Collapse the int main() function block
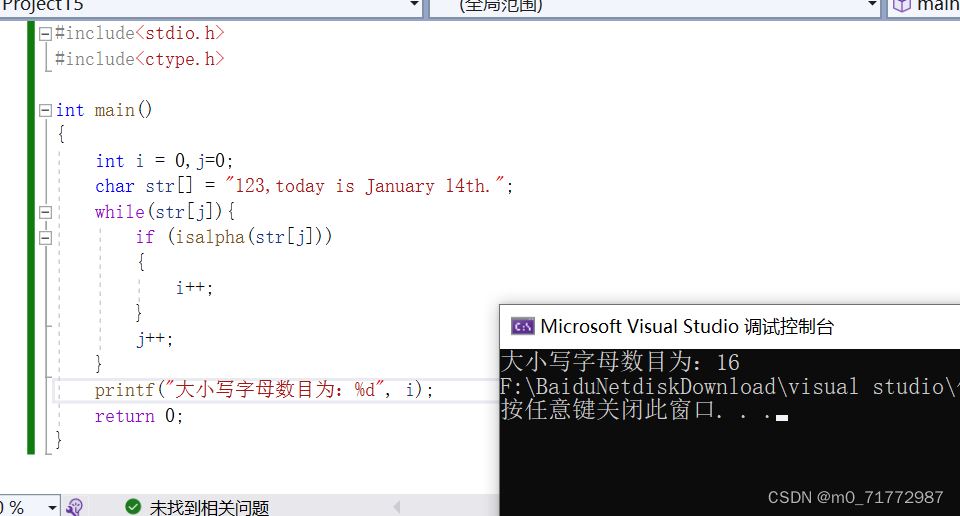 (x=45, y=111)
